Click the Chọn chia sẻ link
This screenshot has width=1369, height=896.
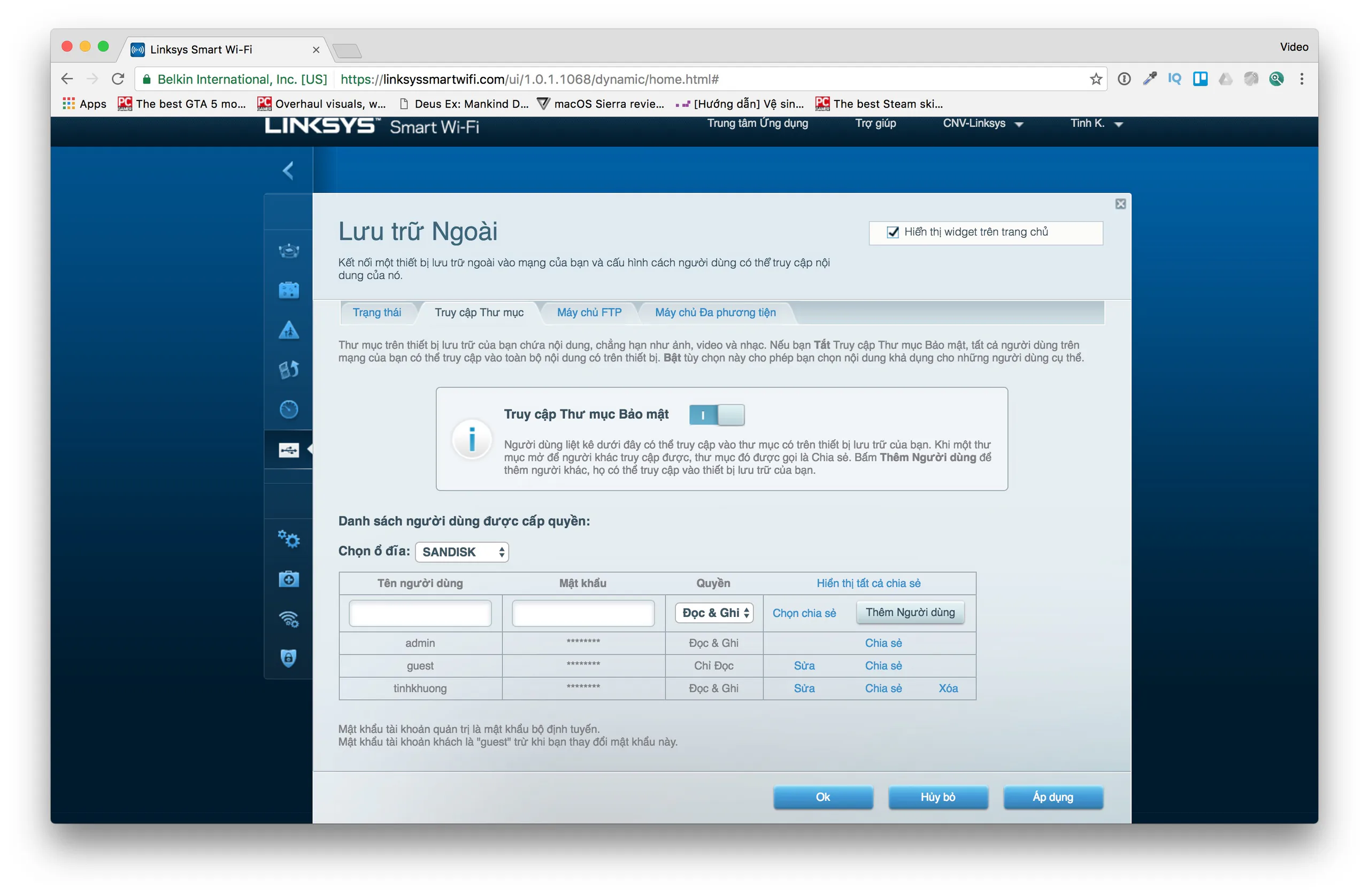[x=804, y=613]
